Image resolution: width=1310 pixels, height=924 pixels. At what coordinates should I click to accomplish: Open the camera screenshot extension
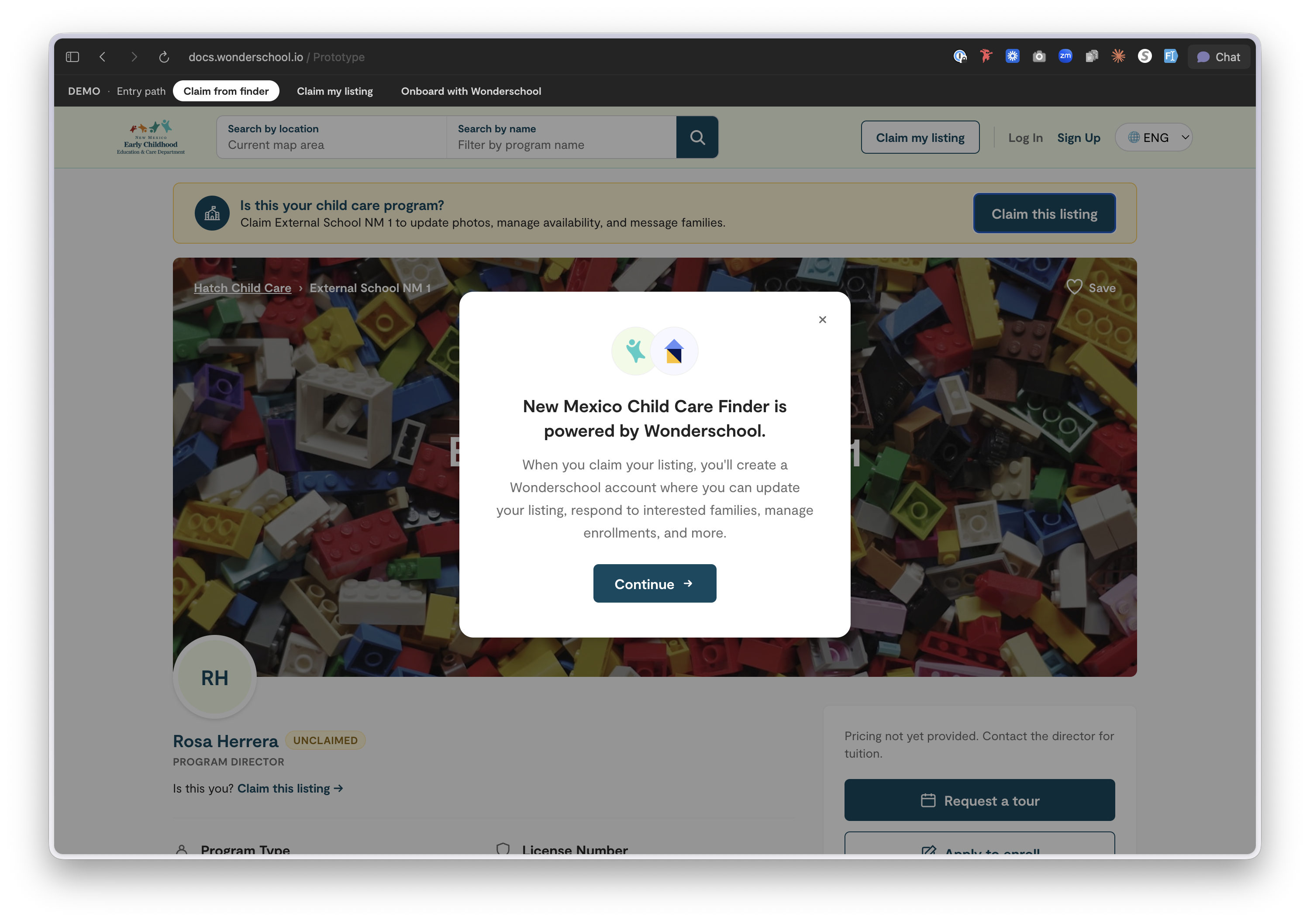coord(1039,56)
